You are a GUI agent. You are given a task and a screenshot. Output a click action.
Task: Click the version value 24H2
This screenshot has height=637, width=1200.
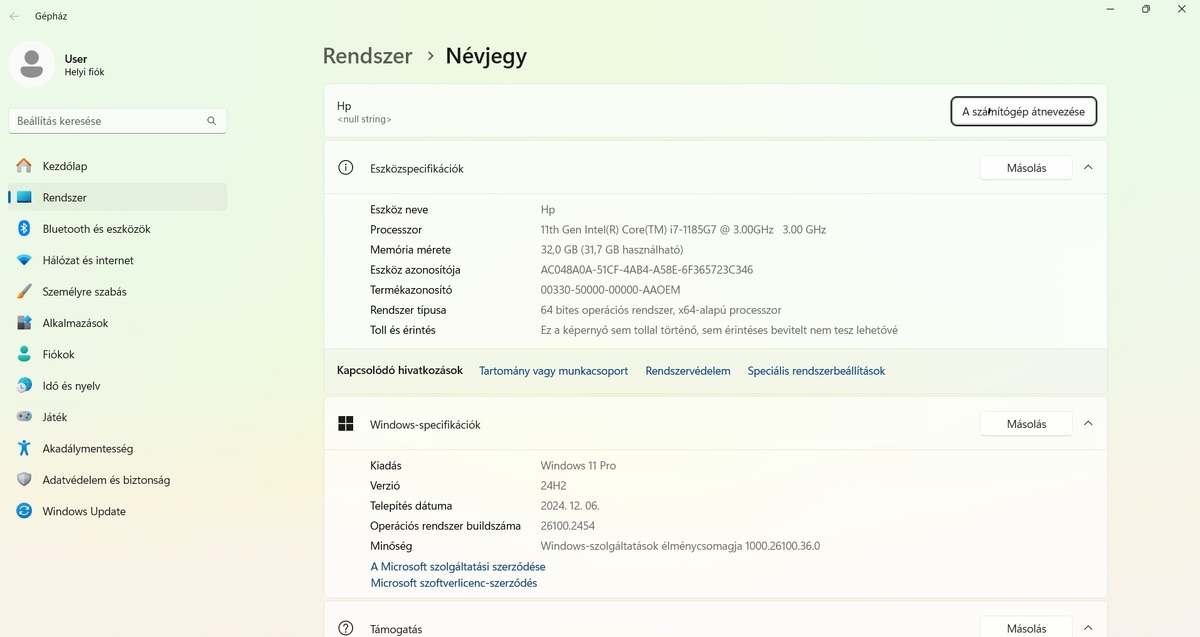click(554, 486)
